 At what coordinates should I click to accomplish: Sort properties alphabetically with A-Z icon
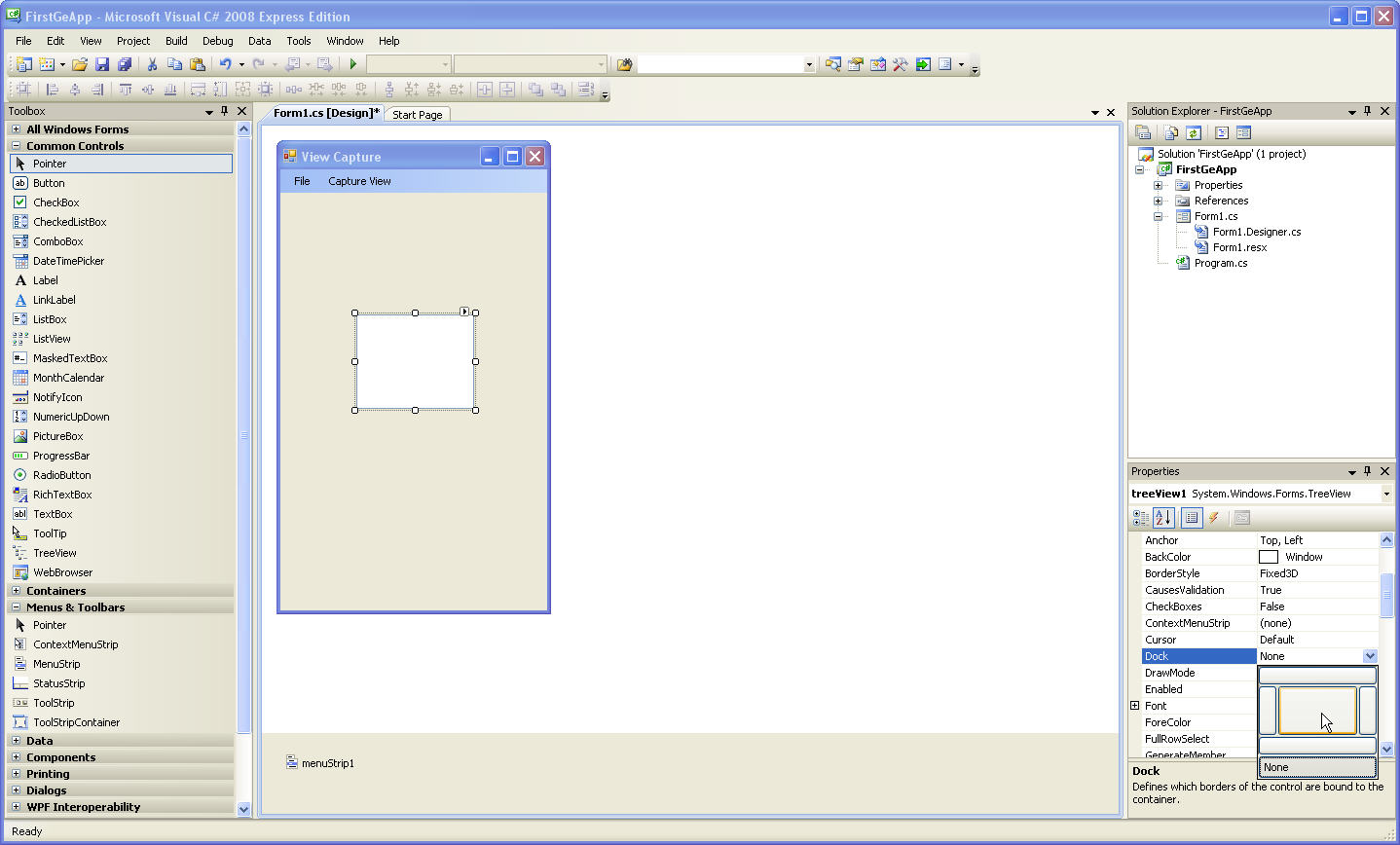(1164, 518)
